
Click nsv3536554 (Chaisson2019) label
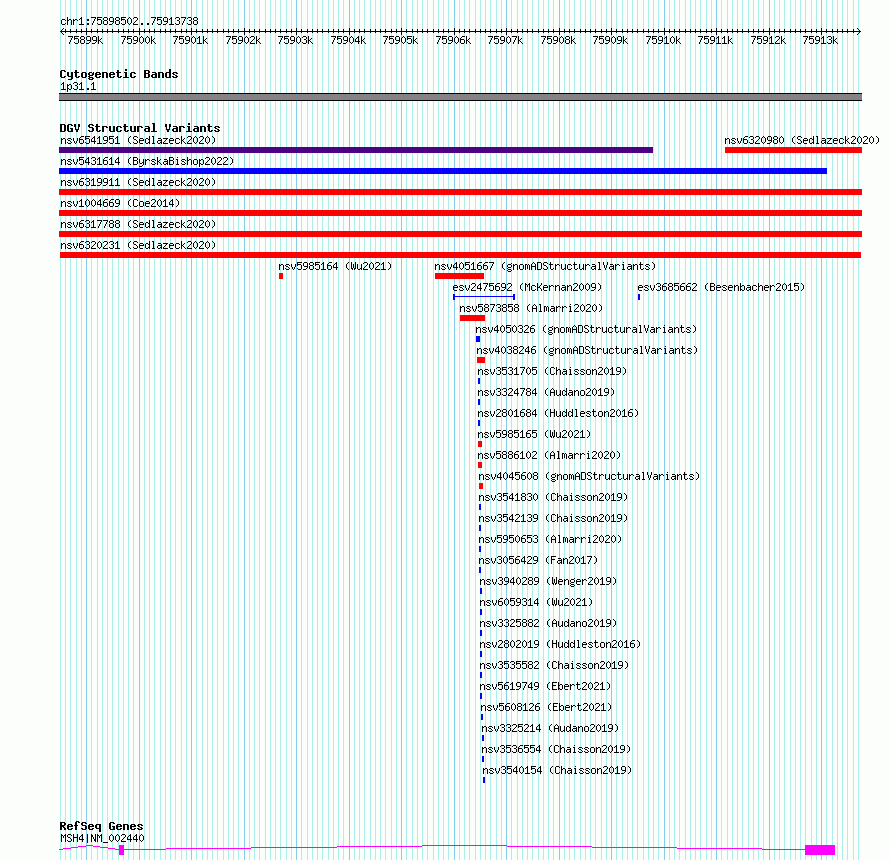point(556,749)
